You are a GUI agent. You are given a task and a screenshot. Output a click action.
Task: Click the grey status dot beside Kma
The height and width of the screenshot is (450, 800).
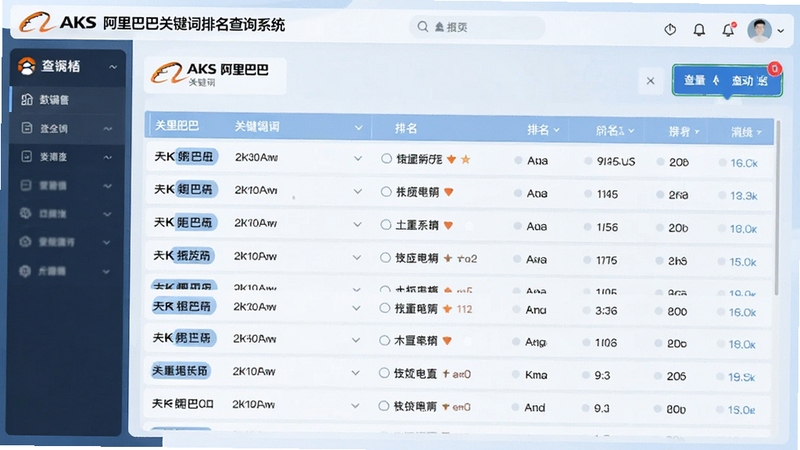pos(516,374)
